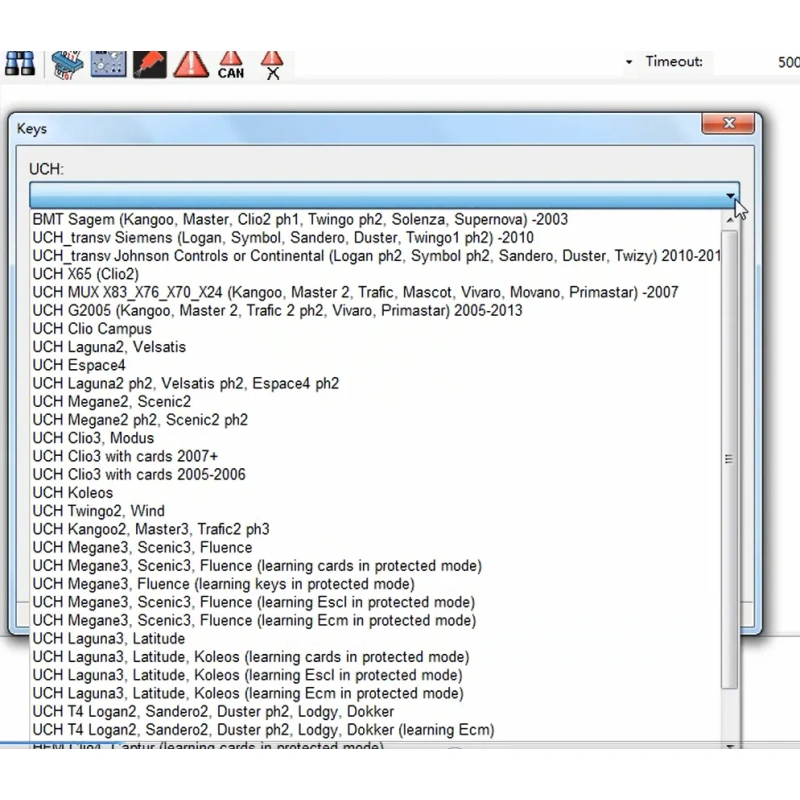Select UCH Megane3, Fluence learning keys entry
This screenshot has width=800, height=800.
[x=376, y=584]
